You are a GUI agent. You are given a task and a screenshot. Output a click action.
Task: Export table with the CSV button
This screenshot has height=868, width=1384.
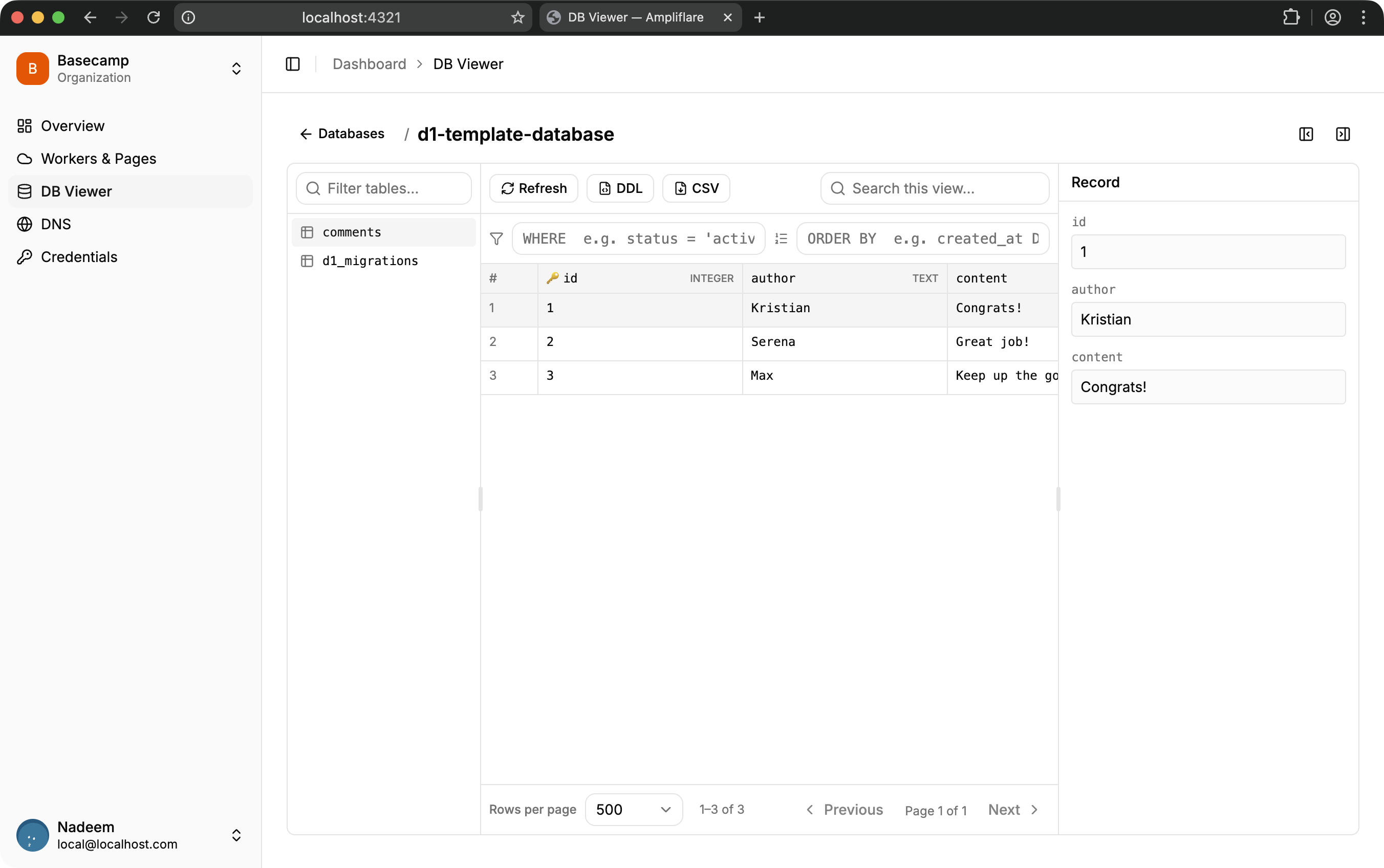pos(696,188)
